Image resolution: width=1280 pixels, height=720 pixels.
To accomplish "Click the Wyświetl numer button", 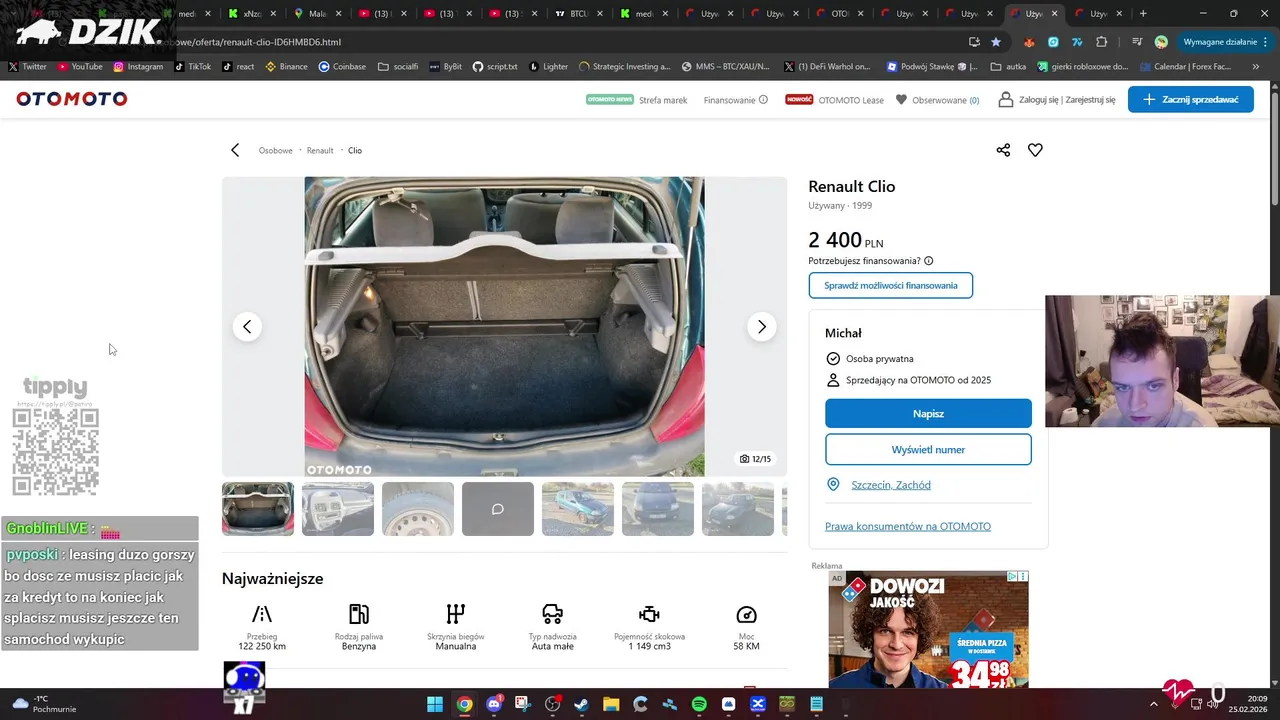I will point(928,449).
